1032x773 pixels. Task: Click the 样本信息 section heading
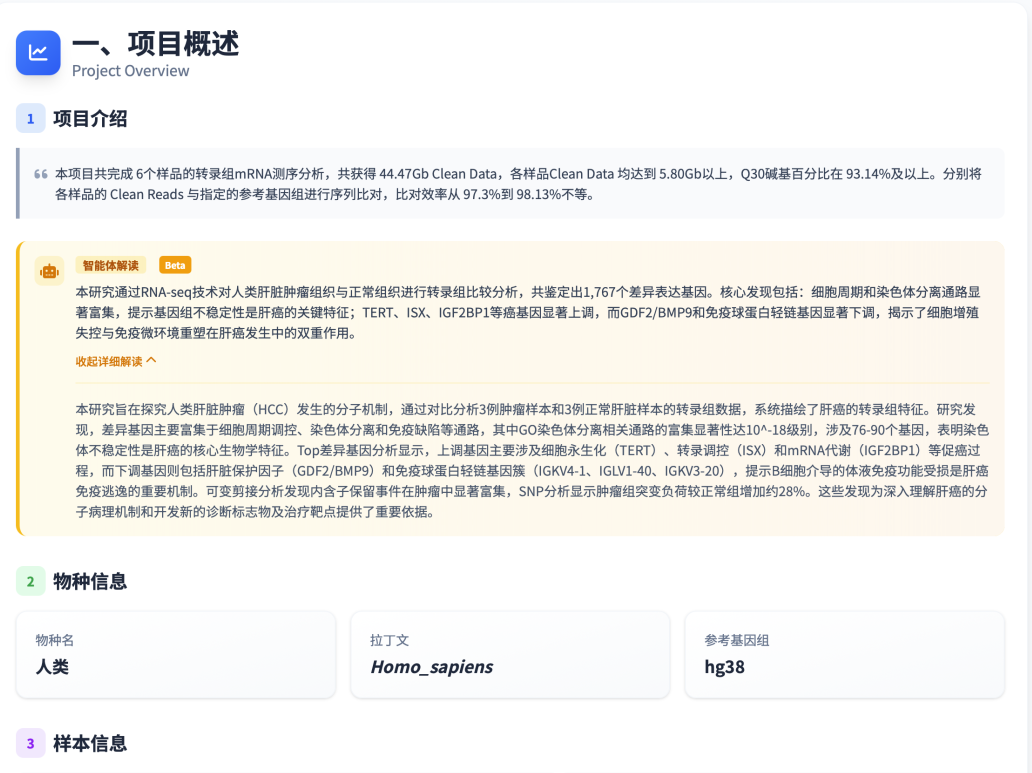[90, 743]
